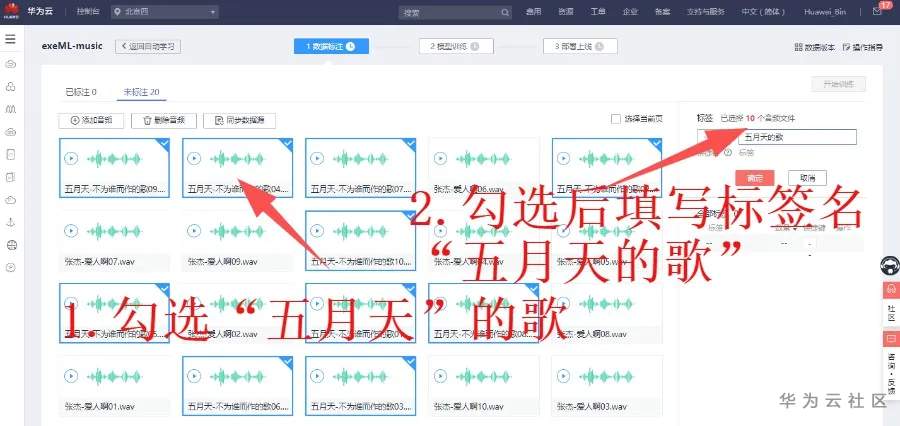Viewport: 900px width, 426px height.
Task: Play the audio 五月天-不为谁而作的歌10
Action: (317, 231)
